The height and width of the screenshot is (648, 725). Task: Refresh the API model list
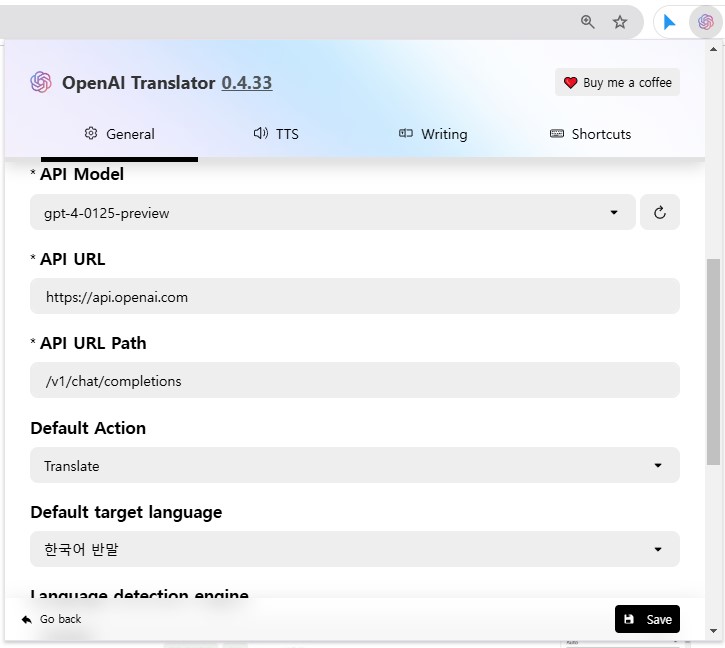pos(660,213)
